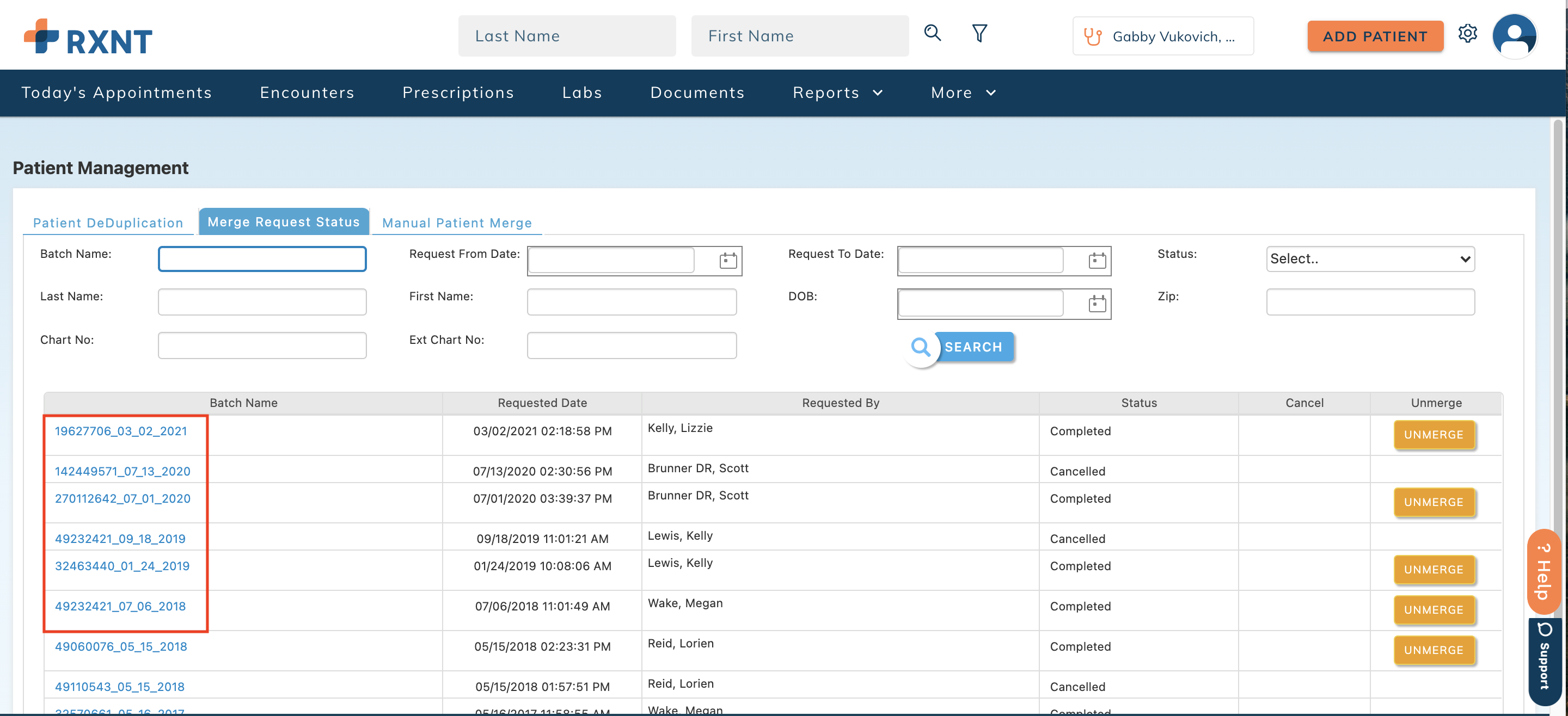The width and height of the screenshot is (1568, 716).
Task: Open Request To Date calendar picker
Action: pos(1097,261)
